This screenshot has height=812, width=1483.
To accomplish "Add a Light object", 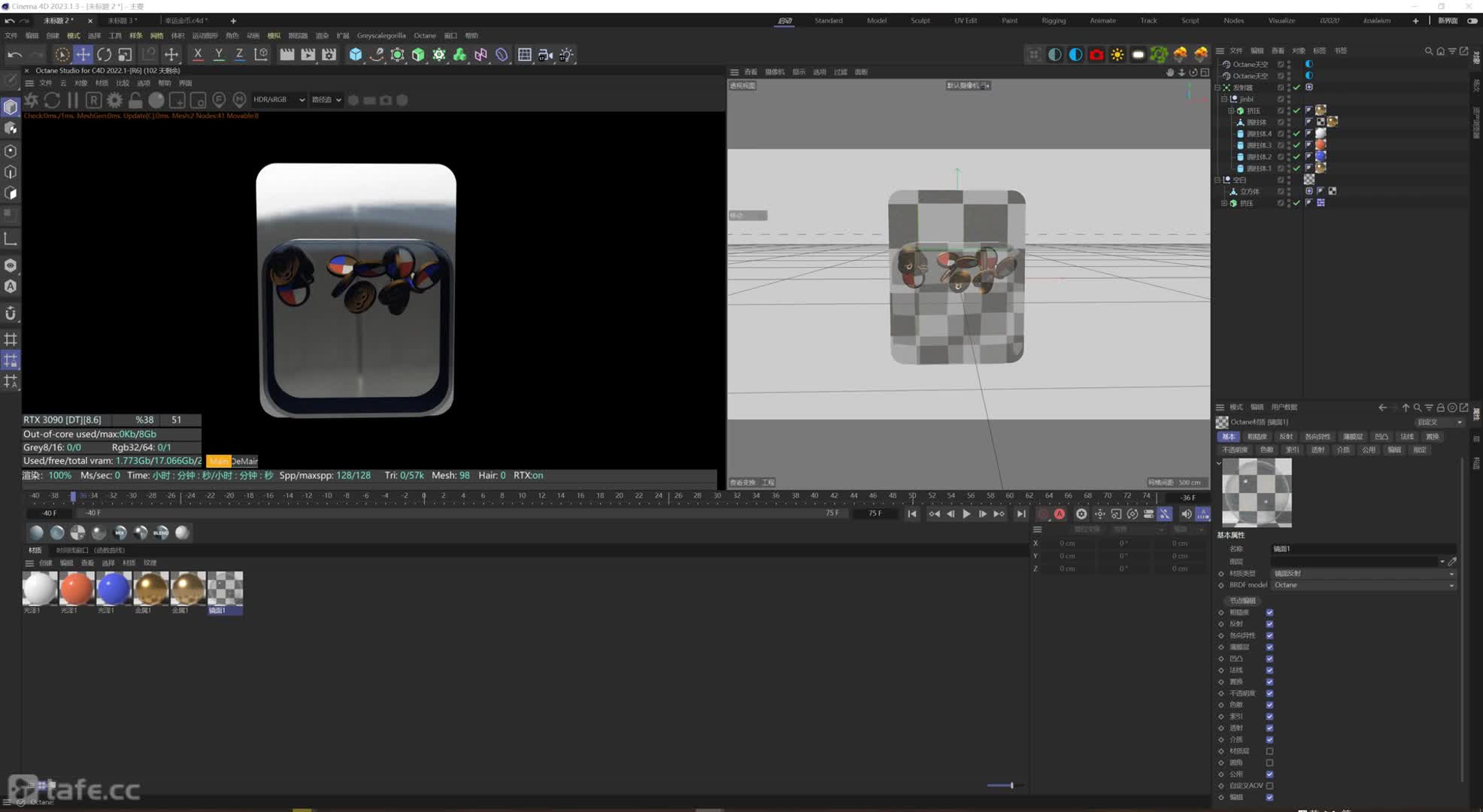I will click(566, 54).
